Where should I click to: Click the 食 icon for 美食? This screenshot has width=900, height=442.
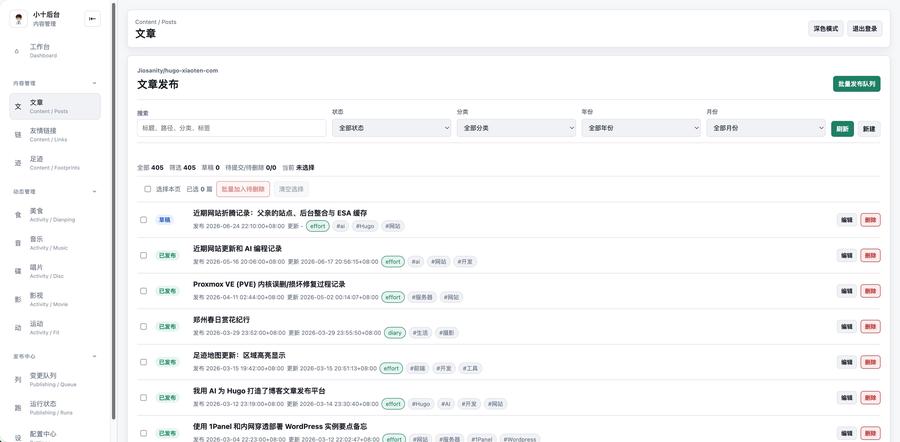tap(17, 215)
